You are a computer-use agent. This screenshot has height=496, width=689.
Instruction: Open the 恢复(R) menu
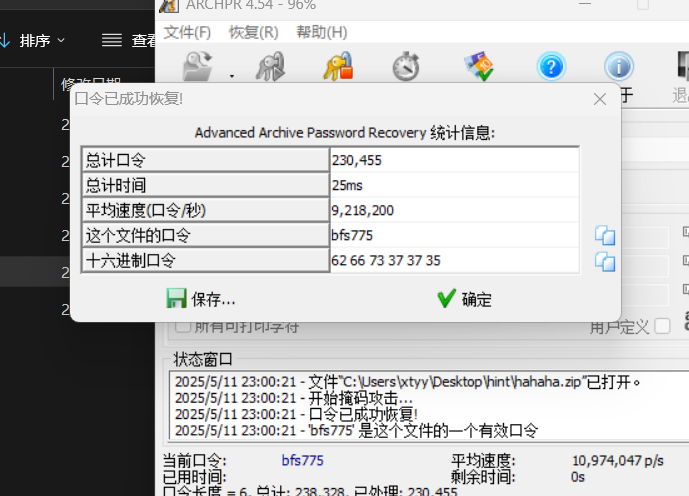[x=254, y=32]
